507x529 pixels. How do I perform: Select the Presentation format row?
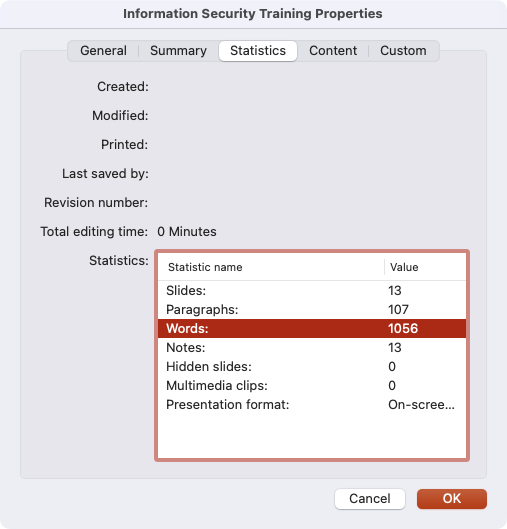pyautogui.click(x=312, y=405)
